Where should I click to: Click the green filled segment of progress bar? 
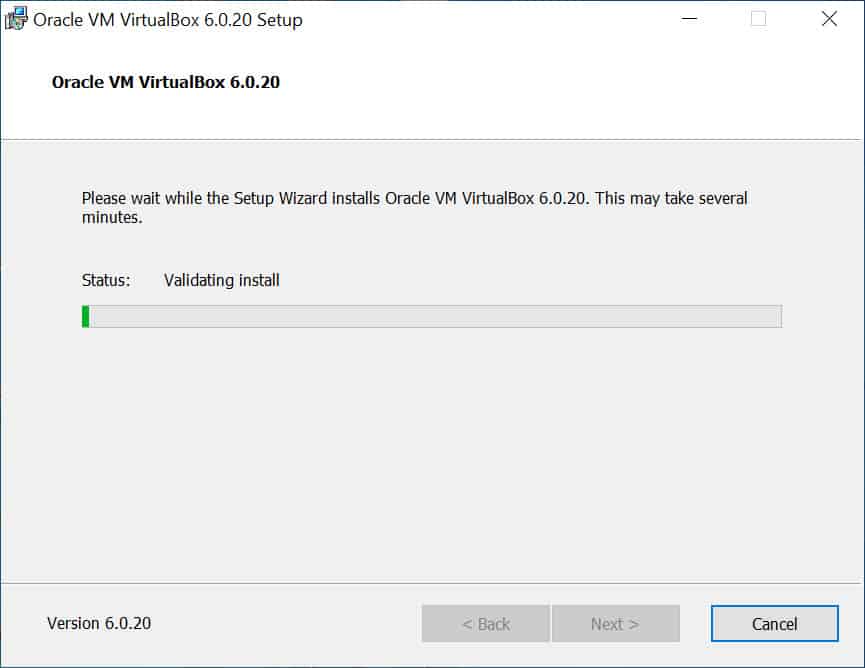tap(86, 317)
